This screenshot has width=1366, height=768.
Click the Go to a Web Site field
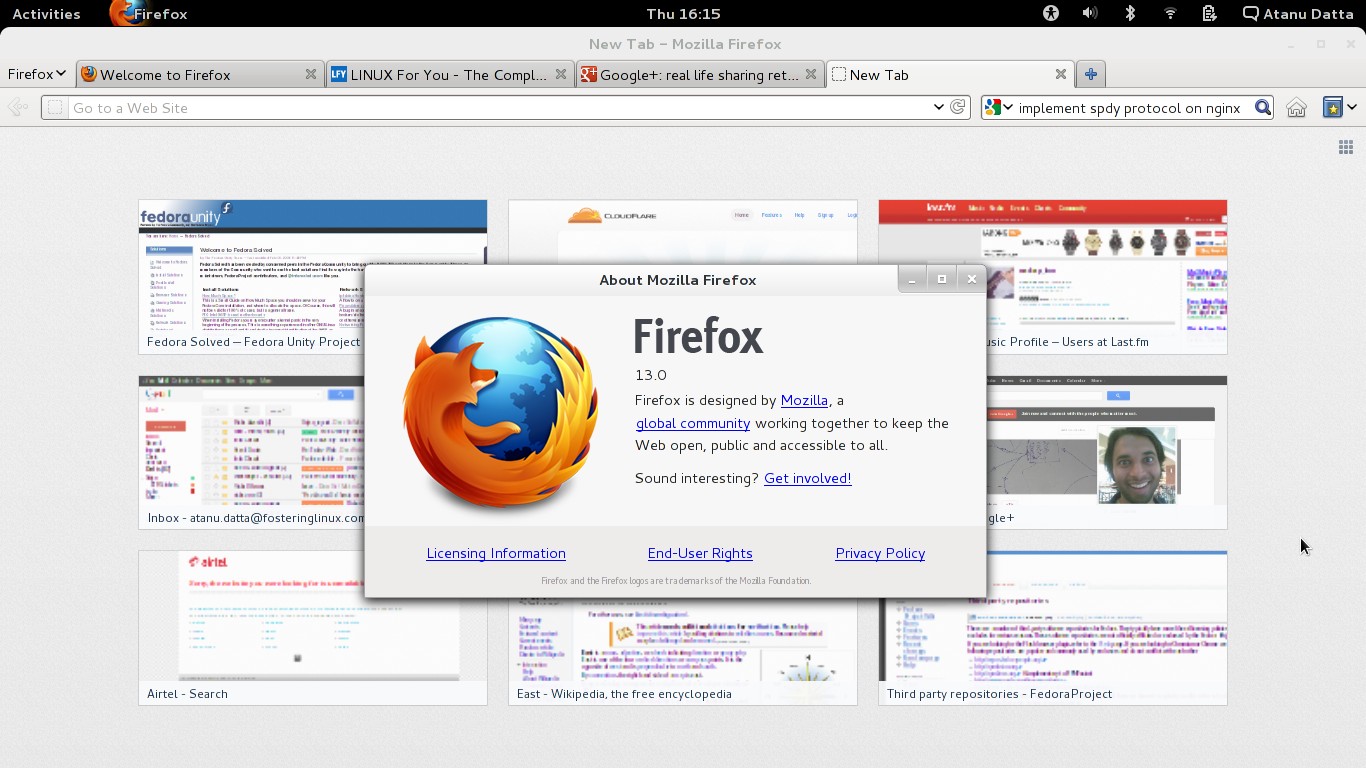(x=490, y=108)
